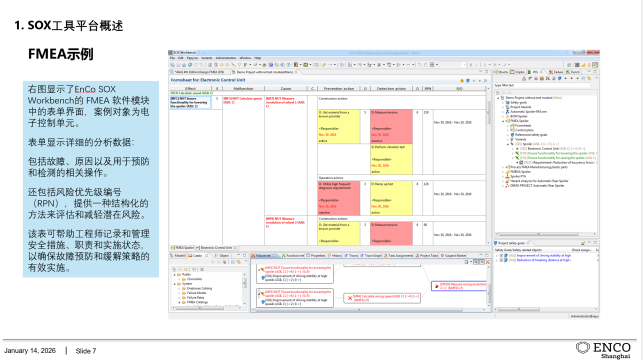Select the DEMO PROJECT Automatic Rear Spoiler item

(x=537, y=185)
